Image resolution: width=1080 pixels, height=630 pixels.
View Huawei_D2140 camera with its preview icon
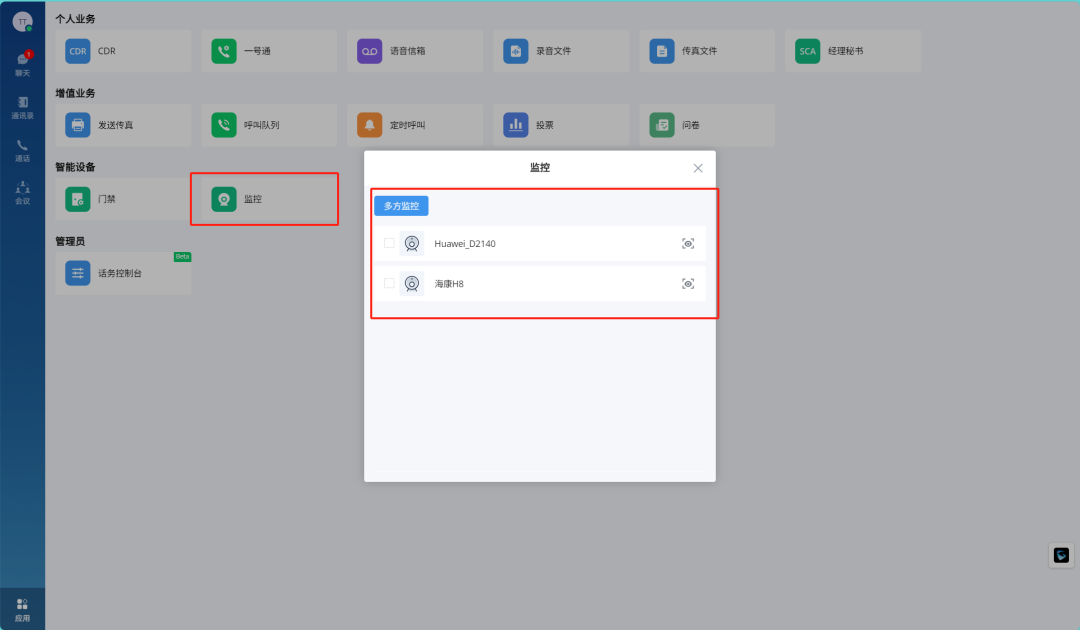[x=688, y=244]
